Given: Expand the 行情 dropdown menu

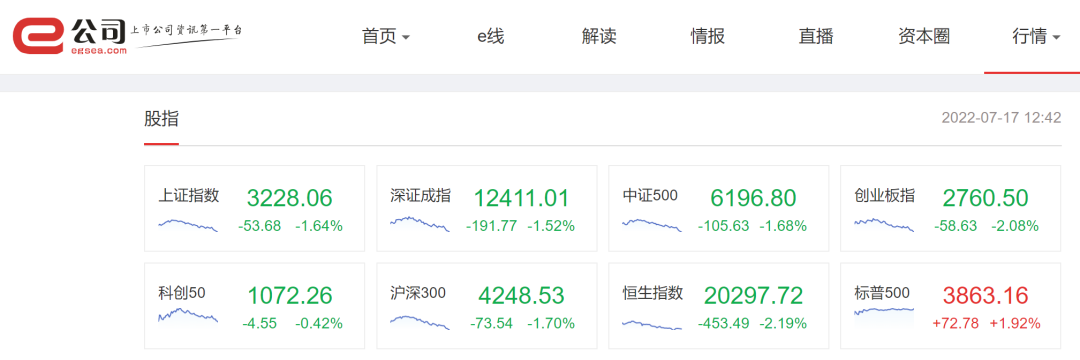Looking at the screenshot, I should click(x=1036, y=36).
